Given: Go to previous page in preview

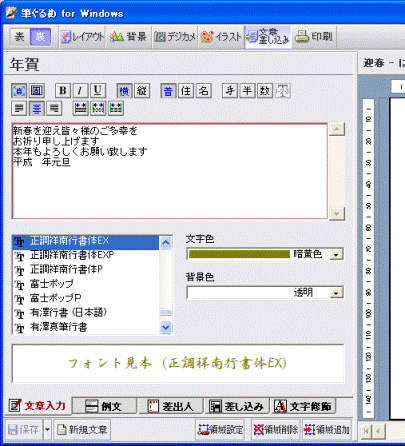Looking at the screenshot, I should [x=378, y=431].
